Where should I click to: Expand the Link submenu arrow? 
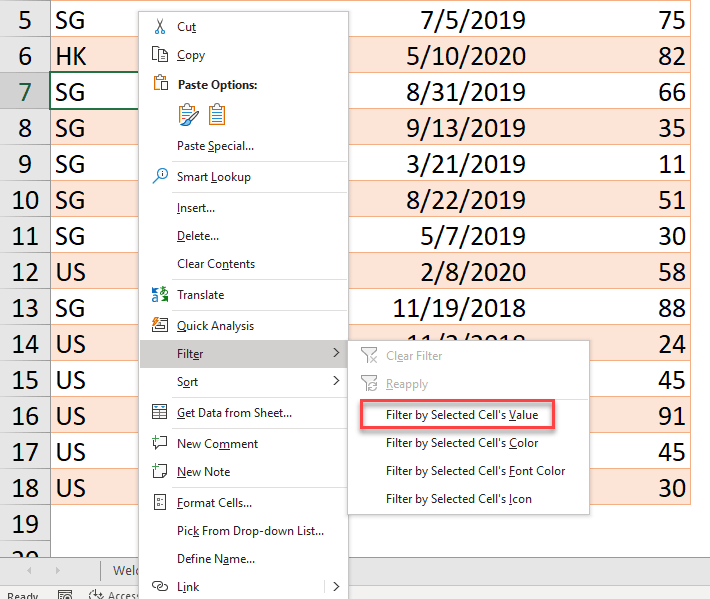pos(335,587)
